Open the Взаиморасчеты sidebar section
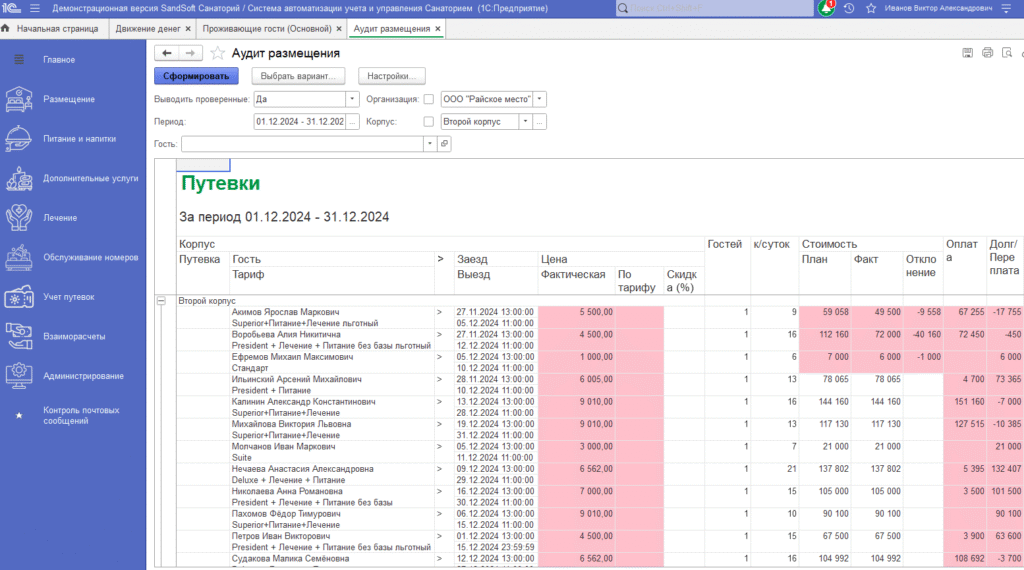 (x=74, y=336)
